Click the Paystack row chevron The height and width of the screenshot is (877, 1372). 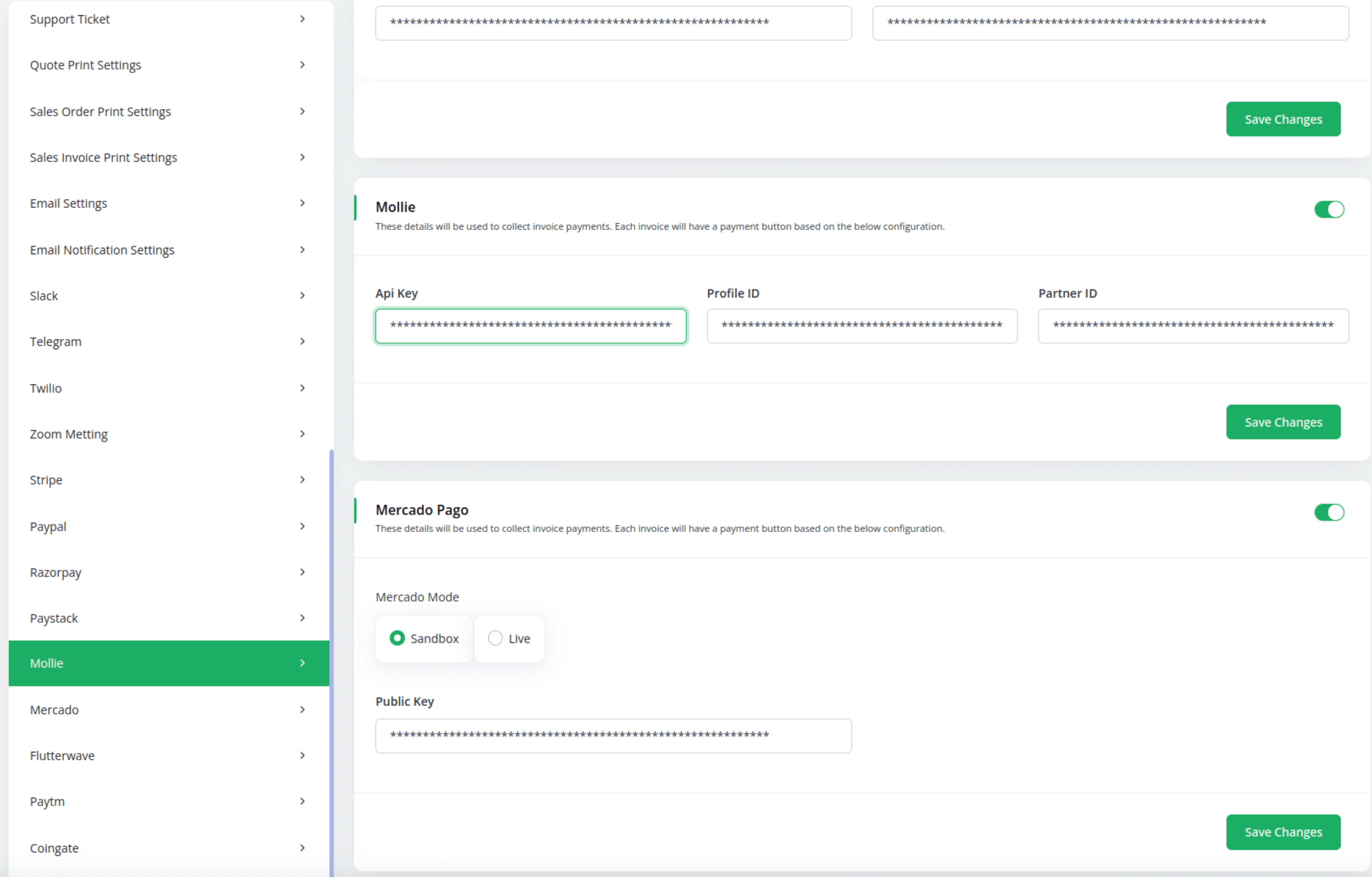tap(303, 618)
